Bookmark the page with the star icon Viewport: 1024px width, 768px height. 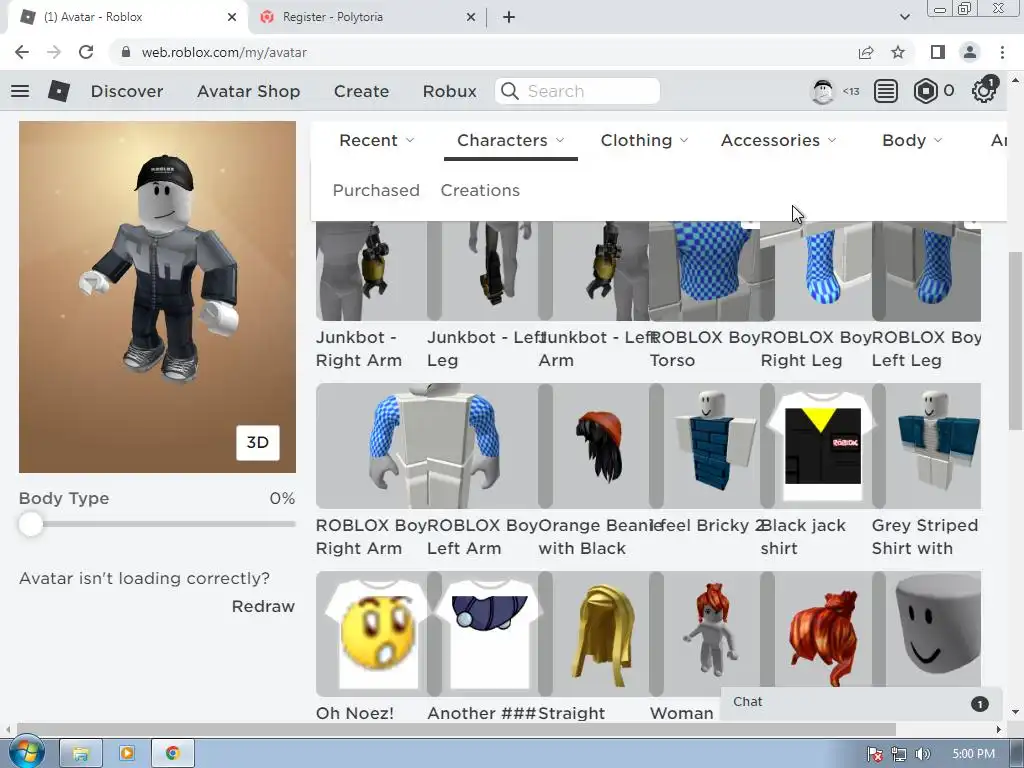[898, 52]
